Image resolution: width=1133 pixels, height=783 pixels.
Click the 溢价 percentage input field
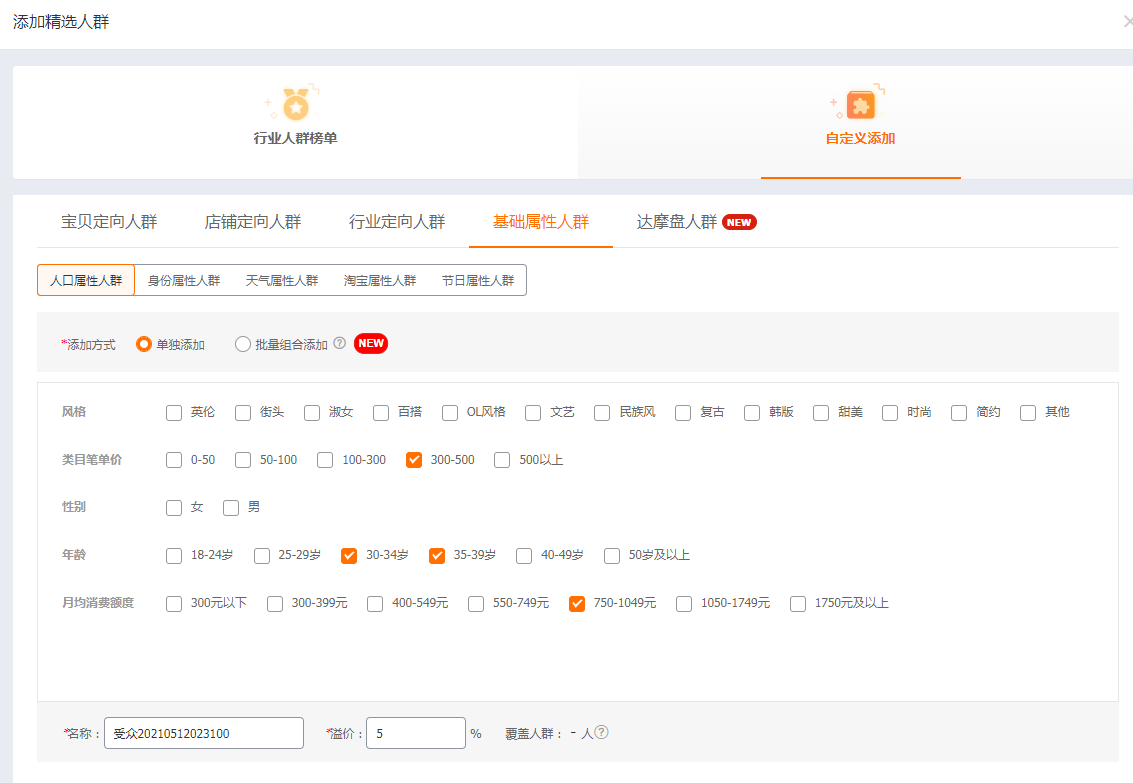[x=415, y=733]
